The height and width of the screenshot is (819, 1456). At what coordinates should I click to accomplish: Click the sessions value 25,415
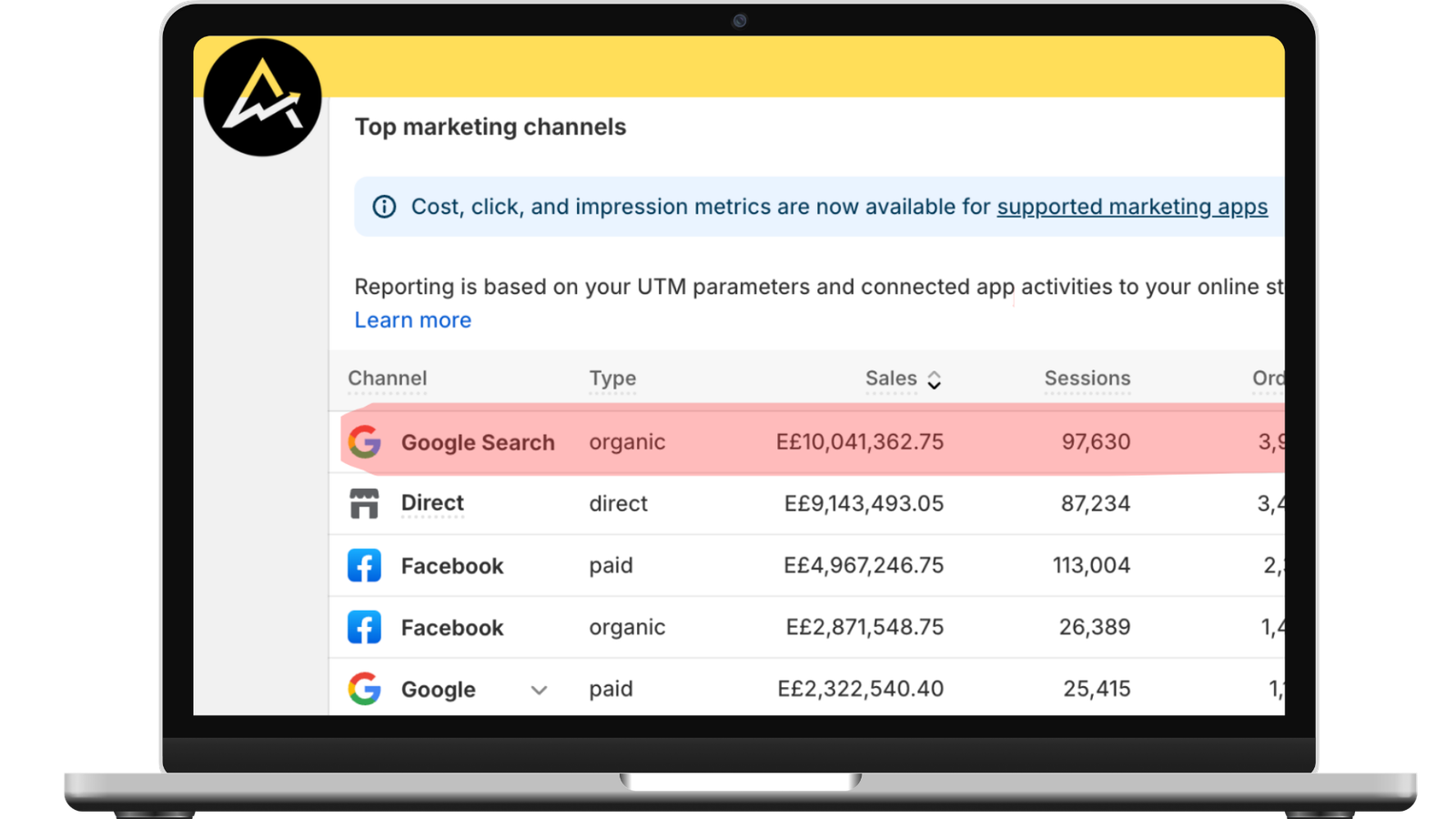coord(1097,690)
